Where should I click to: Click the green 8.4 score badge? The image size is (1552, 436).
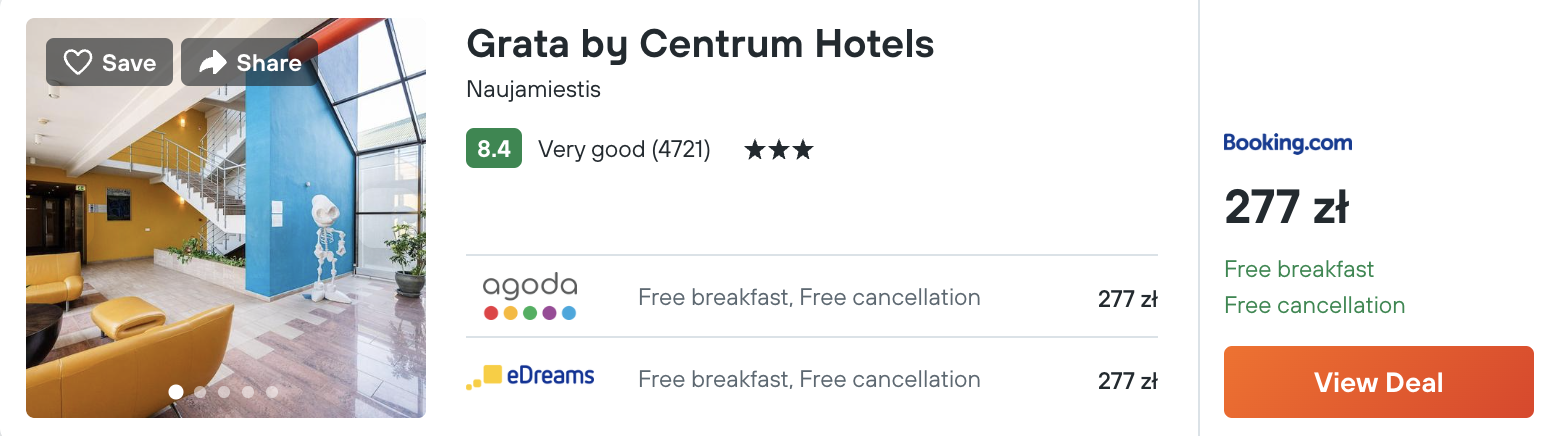pos(493,149)
